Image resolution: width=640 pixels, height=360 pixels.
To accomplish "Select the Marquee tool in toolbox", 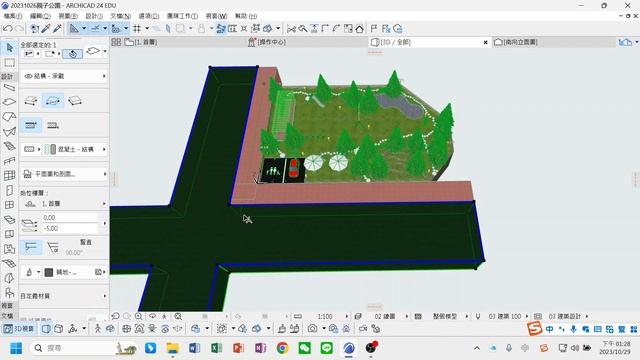I will click(9, 62).
